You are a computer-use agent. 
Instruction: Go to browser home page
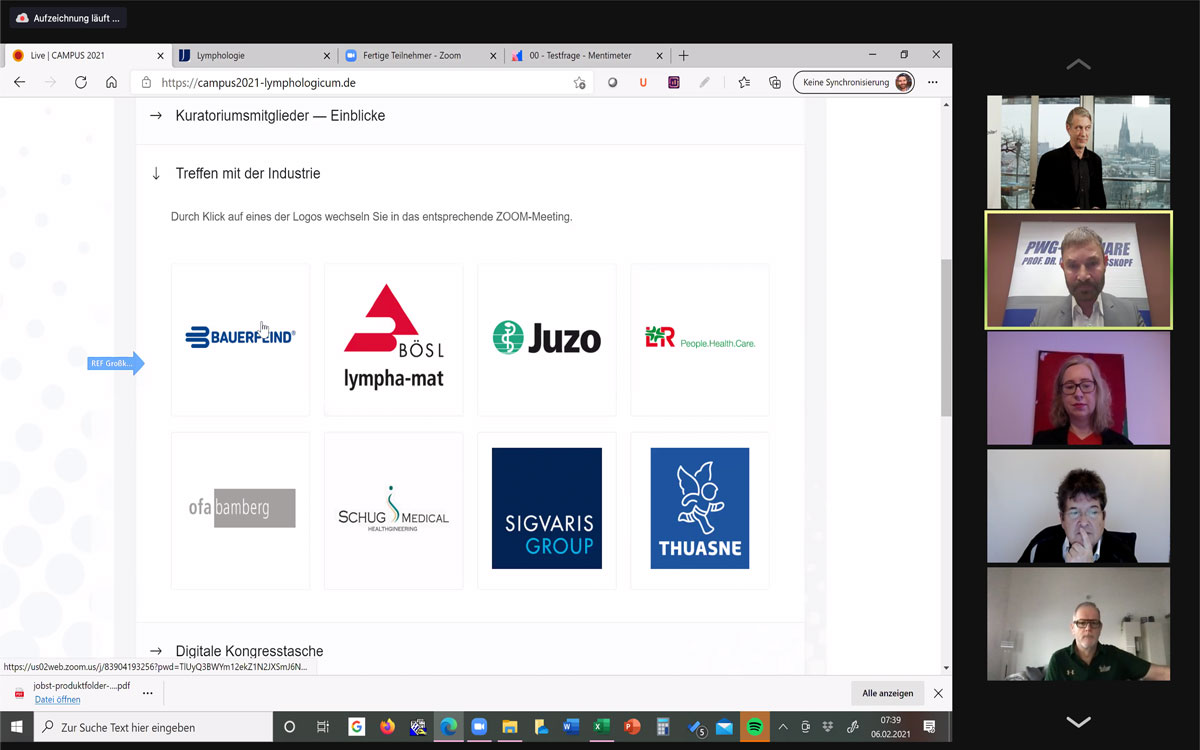(x=111, y=82)
